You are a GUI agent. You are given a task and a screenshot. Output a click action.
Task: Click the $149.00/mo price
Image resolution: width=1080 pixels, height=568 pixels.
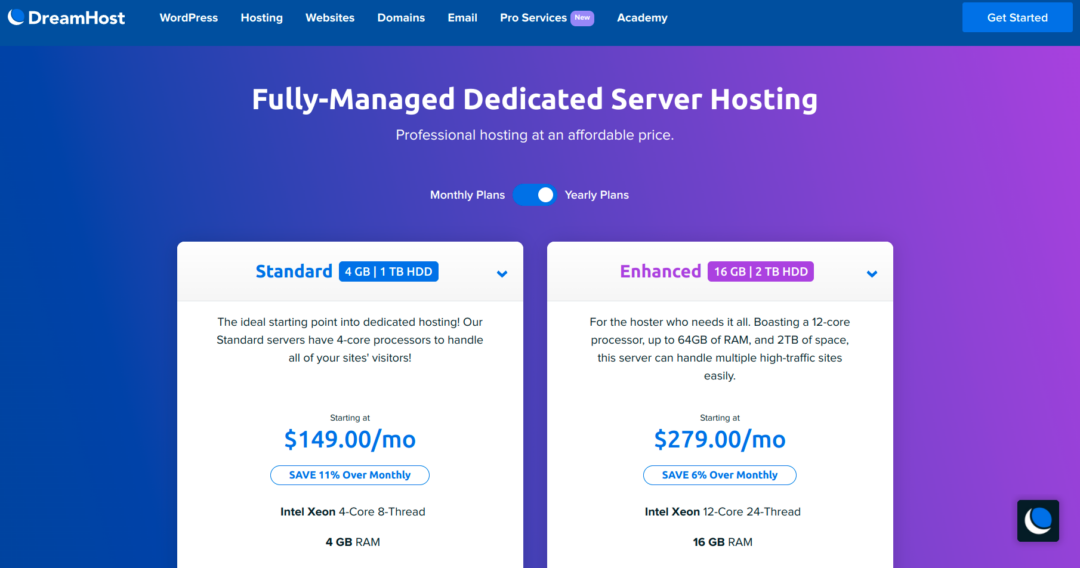tap(350, 439)
